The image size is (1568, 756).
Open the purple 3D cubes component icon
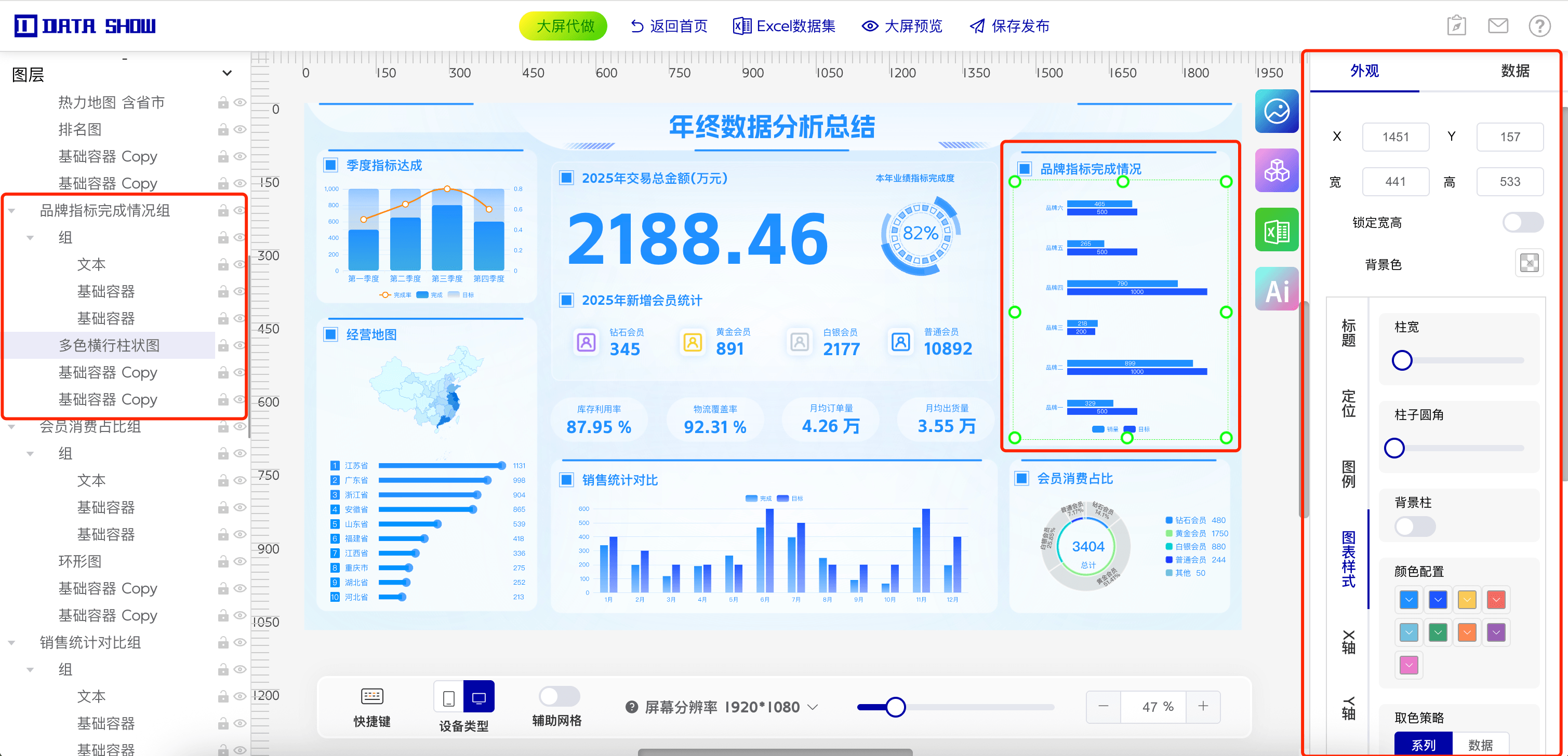tap(1276, 171)
